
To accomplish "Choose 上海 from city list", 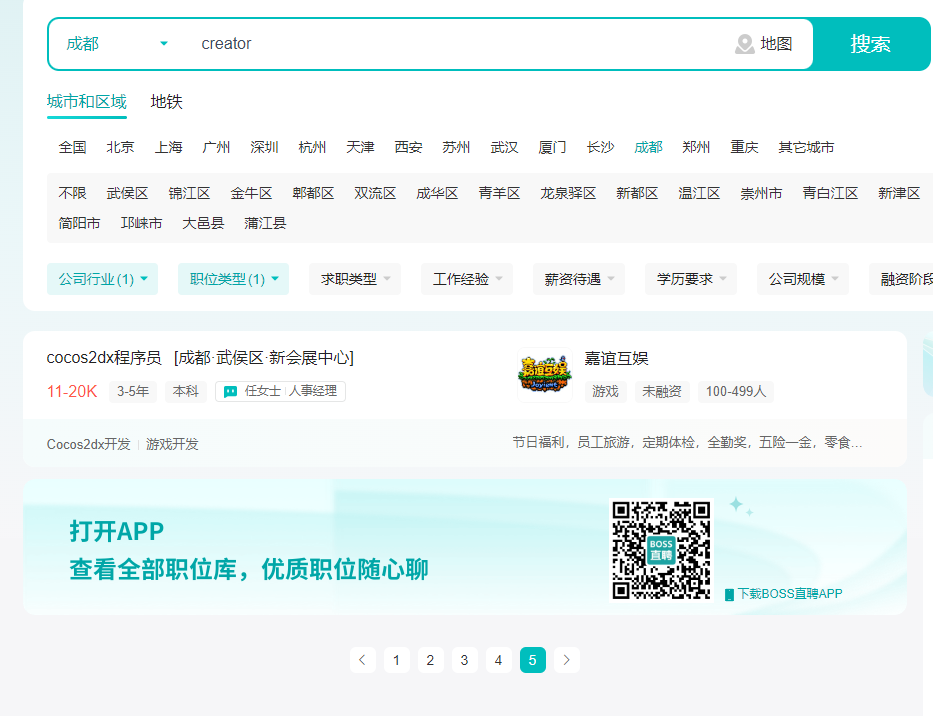I will 168,147.
